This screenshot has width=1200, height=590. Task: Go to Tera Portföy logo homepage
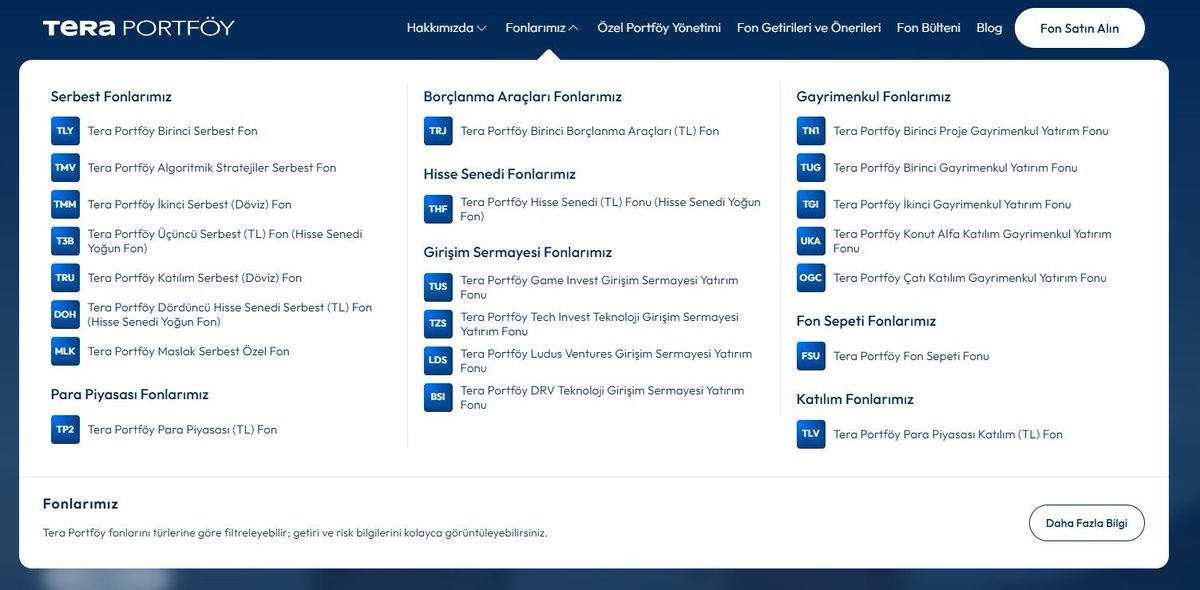(138, 28)
